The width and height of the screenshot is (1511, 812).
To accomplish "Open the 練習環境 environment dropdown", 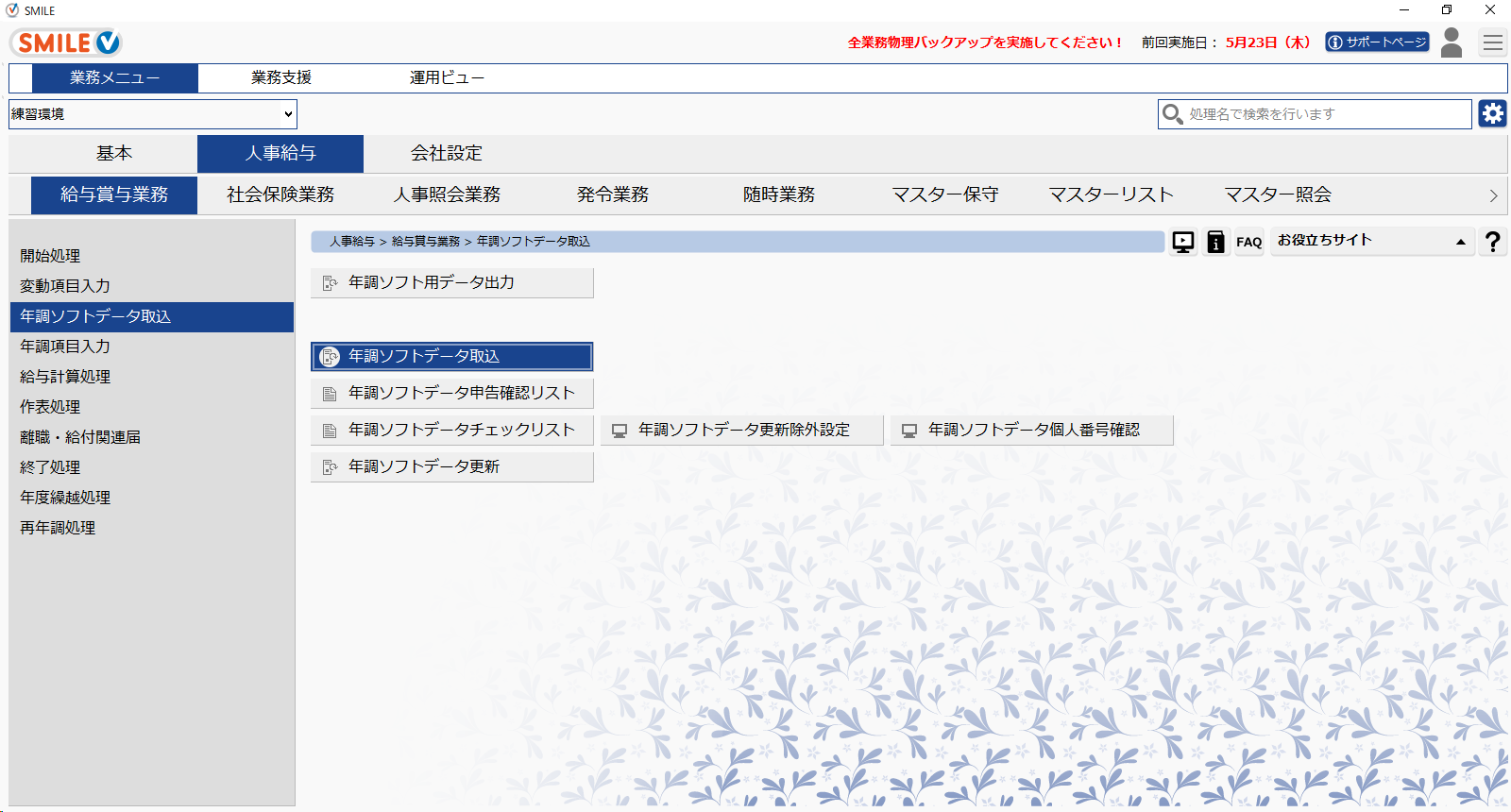I will [x=153, y=114].
